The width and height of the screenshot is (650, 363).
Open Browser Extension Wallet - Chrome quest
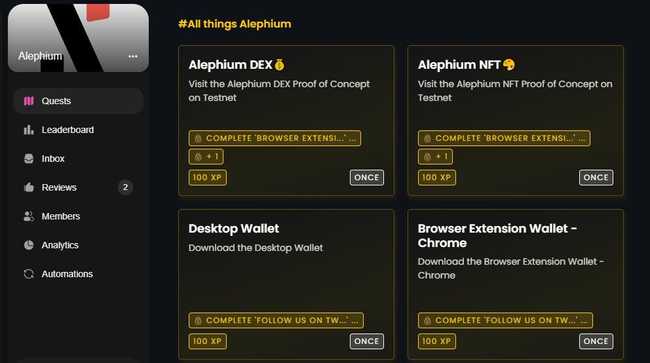pyautogui.click(x=515, y=284)
